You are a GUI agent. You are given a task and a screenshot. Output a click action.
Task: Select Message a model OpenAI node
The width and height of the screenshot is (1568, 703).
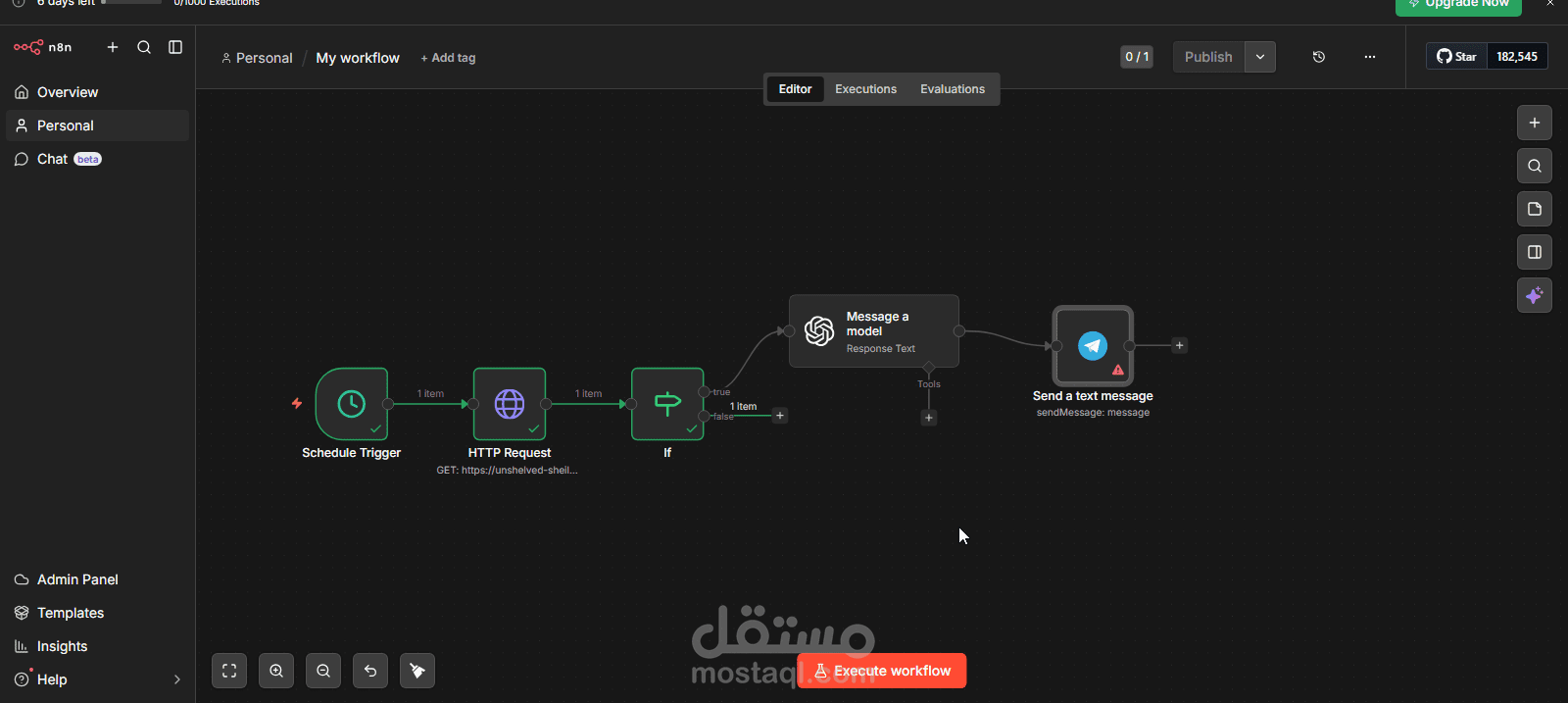click(x=874, y=331)
